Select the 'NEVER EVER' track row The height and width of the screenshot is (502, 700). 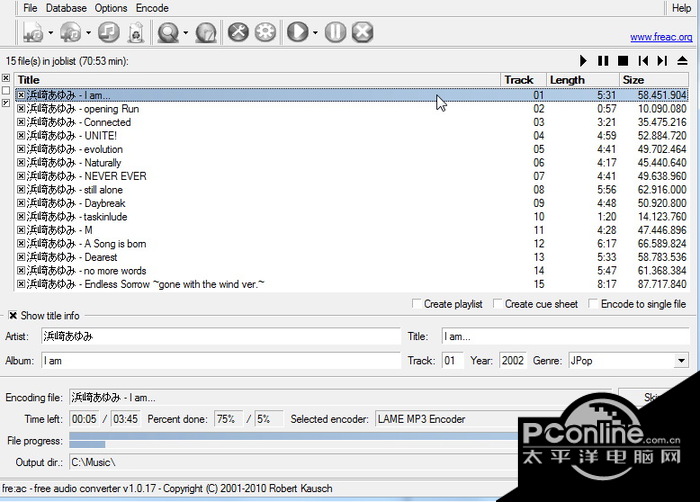click(352, 176)
